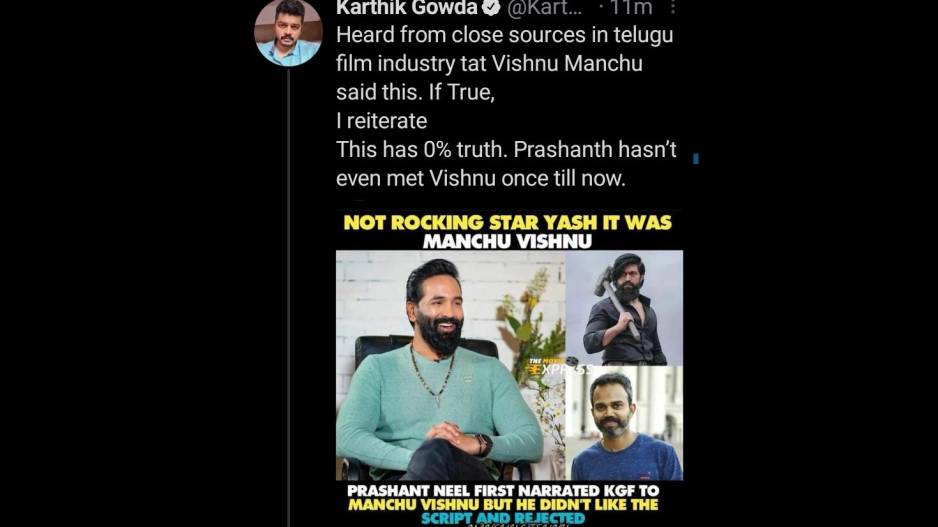Viewport: 938px width, 527px height.
Task: Click the vertical thread line below avatar
Action: [x=288, y=298]
